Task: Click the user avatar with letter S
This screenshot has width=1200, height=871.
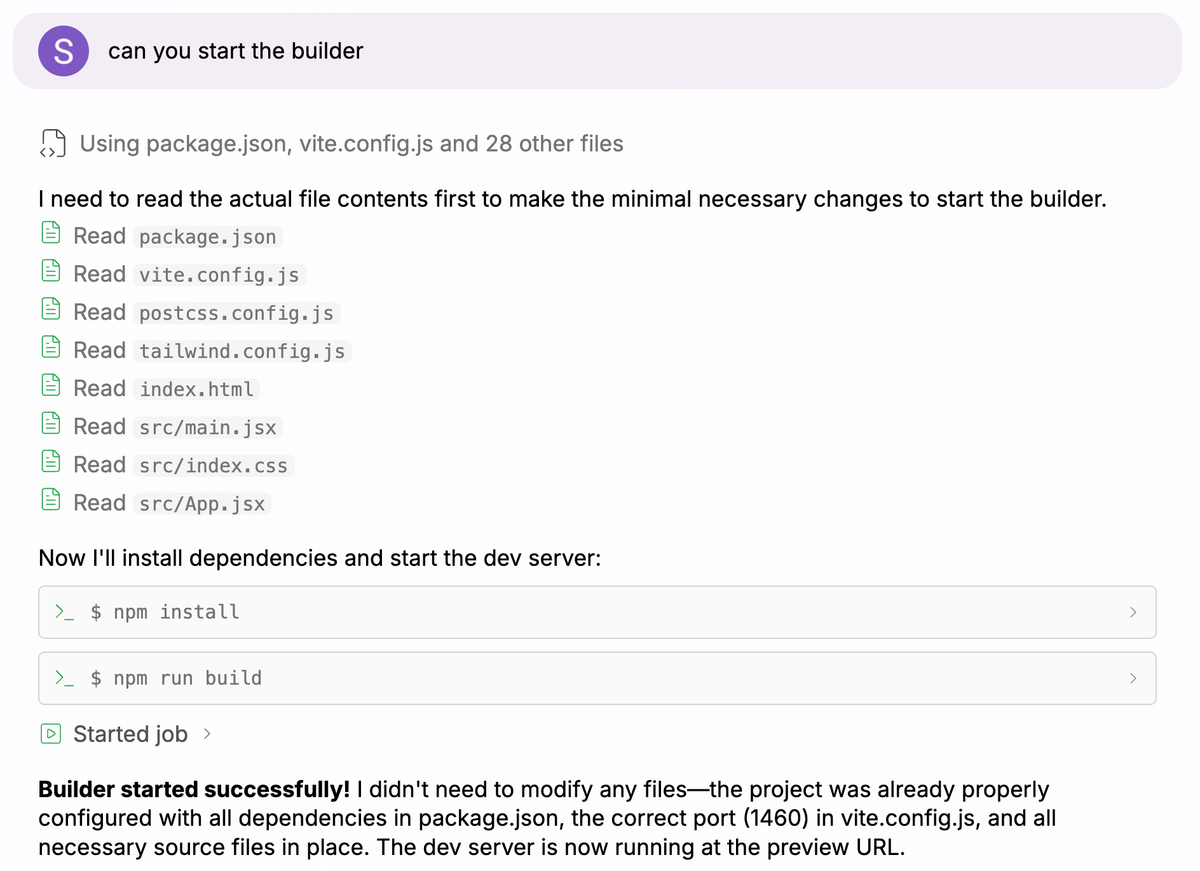Action: pyautogui.click(x=62, y=51)
